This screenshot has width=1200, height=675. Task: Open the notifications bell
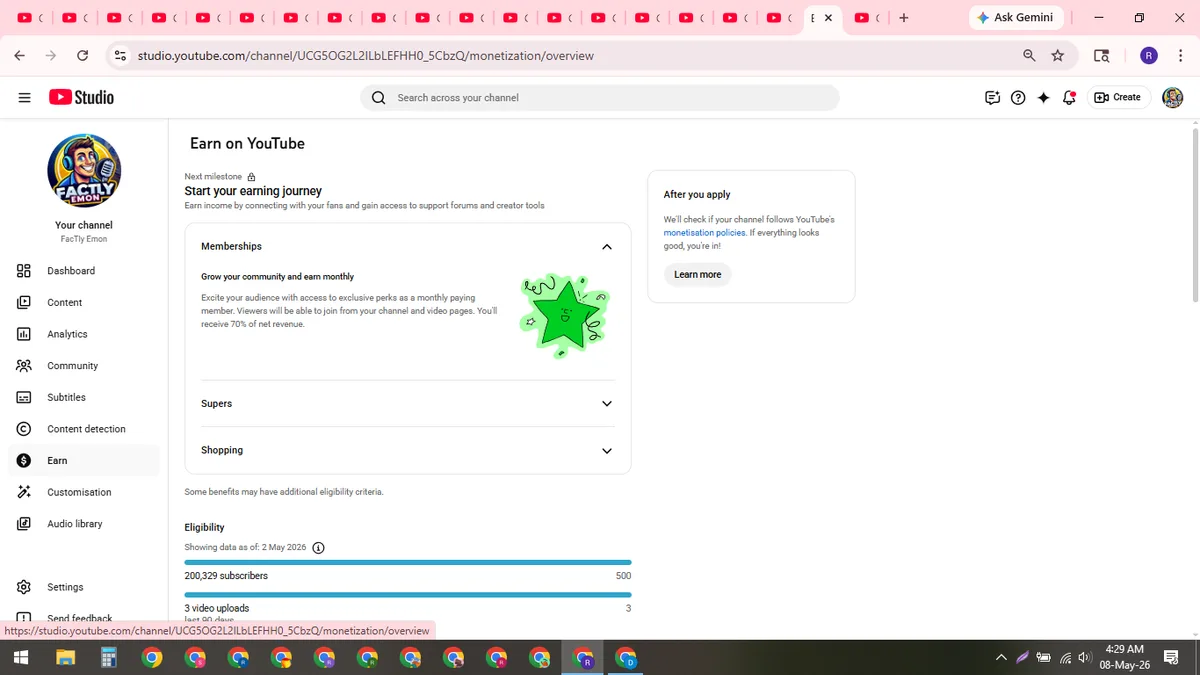(x=1069, y=97)
